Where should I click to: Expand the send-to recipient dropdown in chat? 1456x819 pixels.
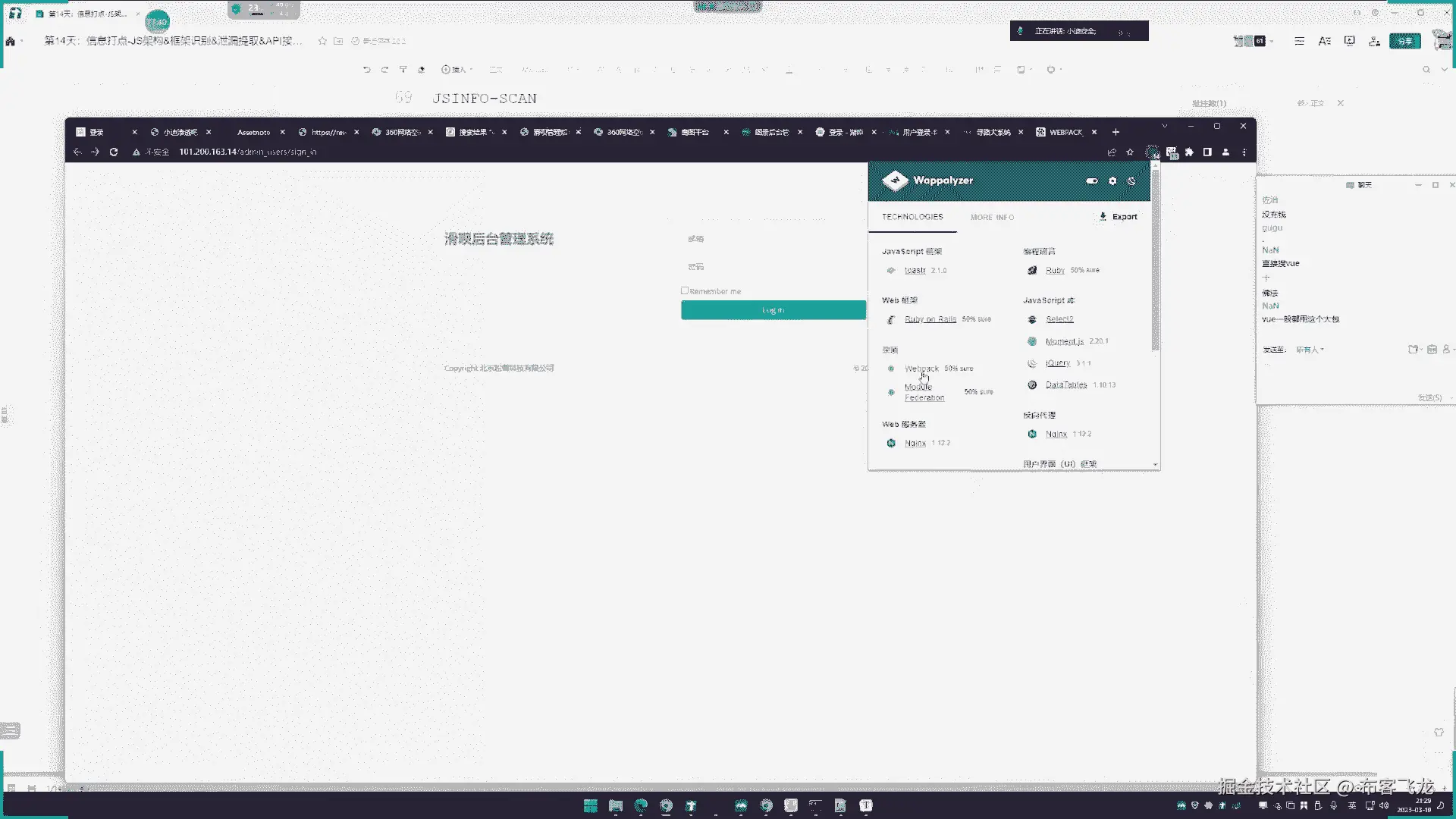pyautogui.click(x=1310, y=350)
